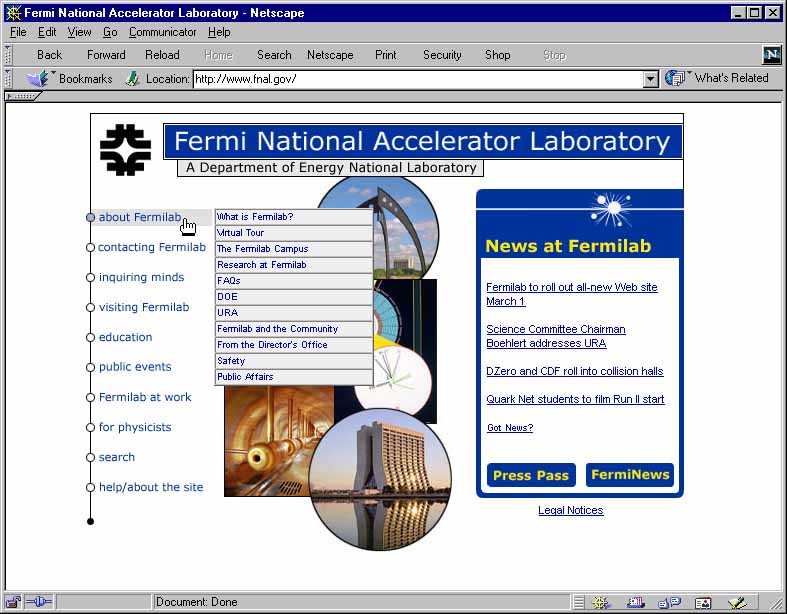The image size is (787, 614).
Task: Click the component bar drag handle
Action: pos(578,602)
